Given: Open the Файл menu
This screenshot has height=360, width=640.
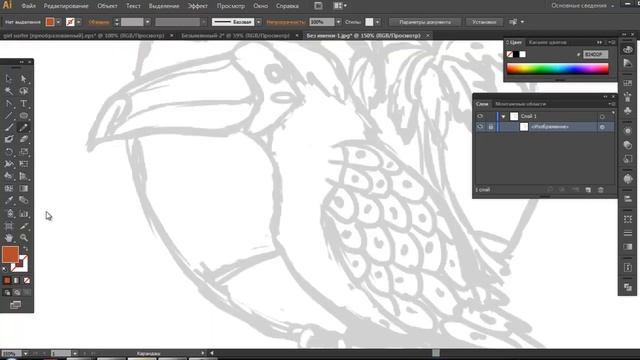Looking at the screenshot, I should tap(28, 6).
